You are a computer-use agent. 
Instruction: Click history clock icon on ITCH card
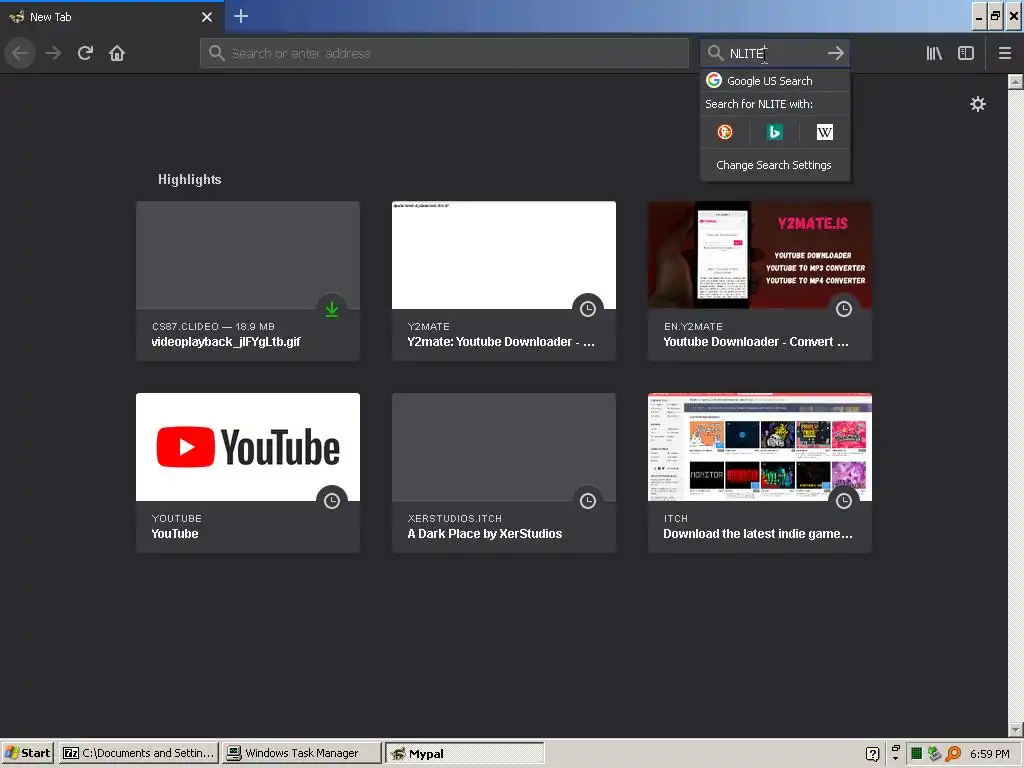[844, 501]
